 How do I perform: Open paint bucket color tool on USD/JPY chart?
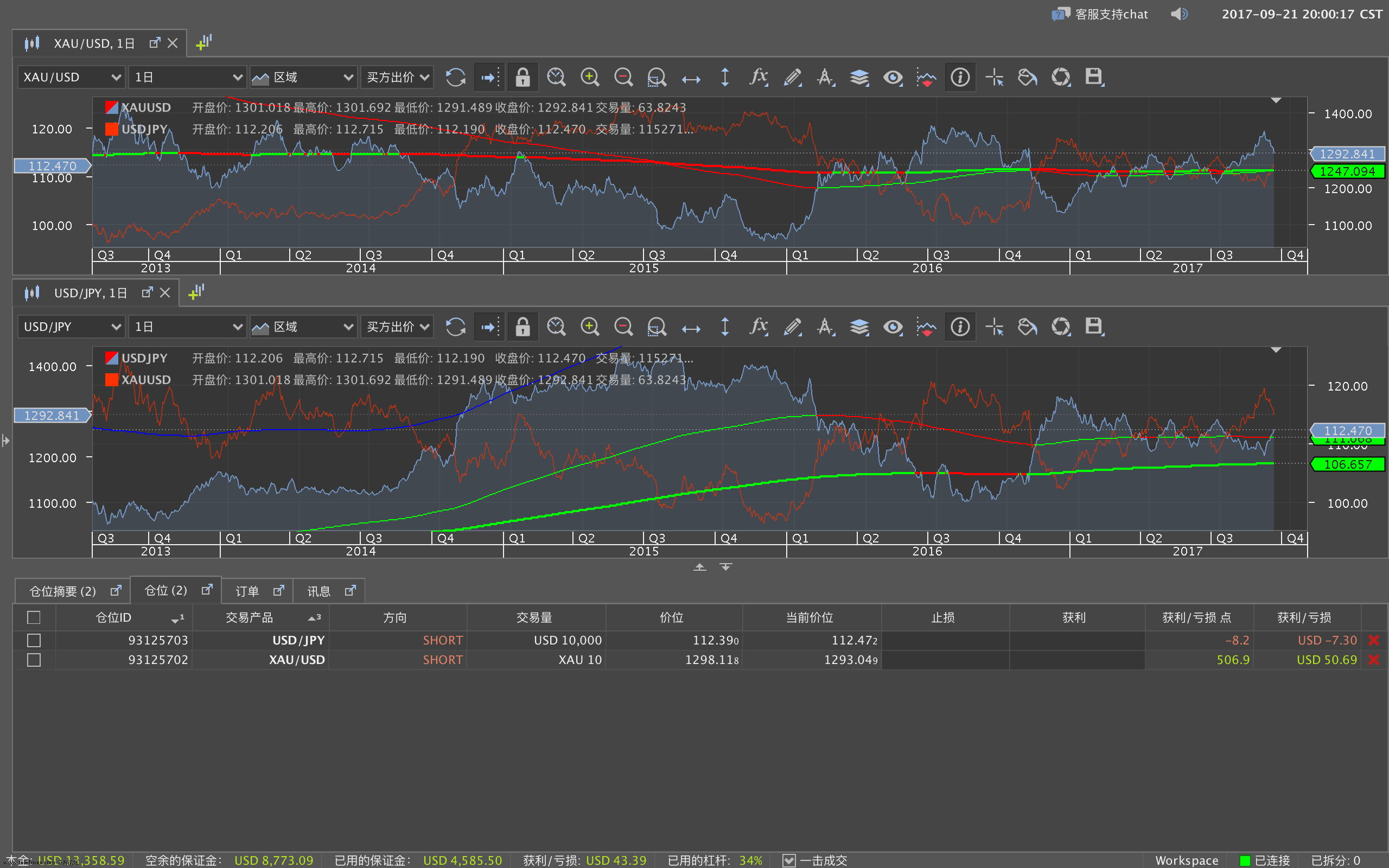point(1028,327)
